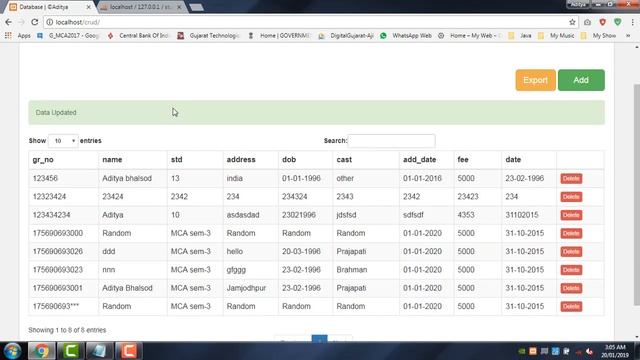Viewport: 640px width, 360px height.
Task: Sort table by address column
Action: coord(251,160)
